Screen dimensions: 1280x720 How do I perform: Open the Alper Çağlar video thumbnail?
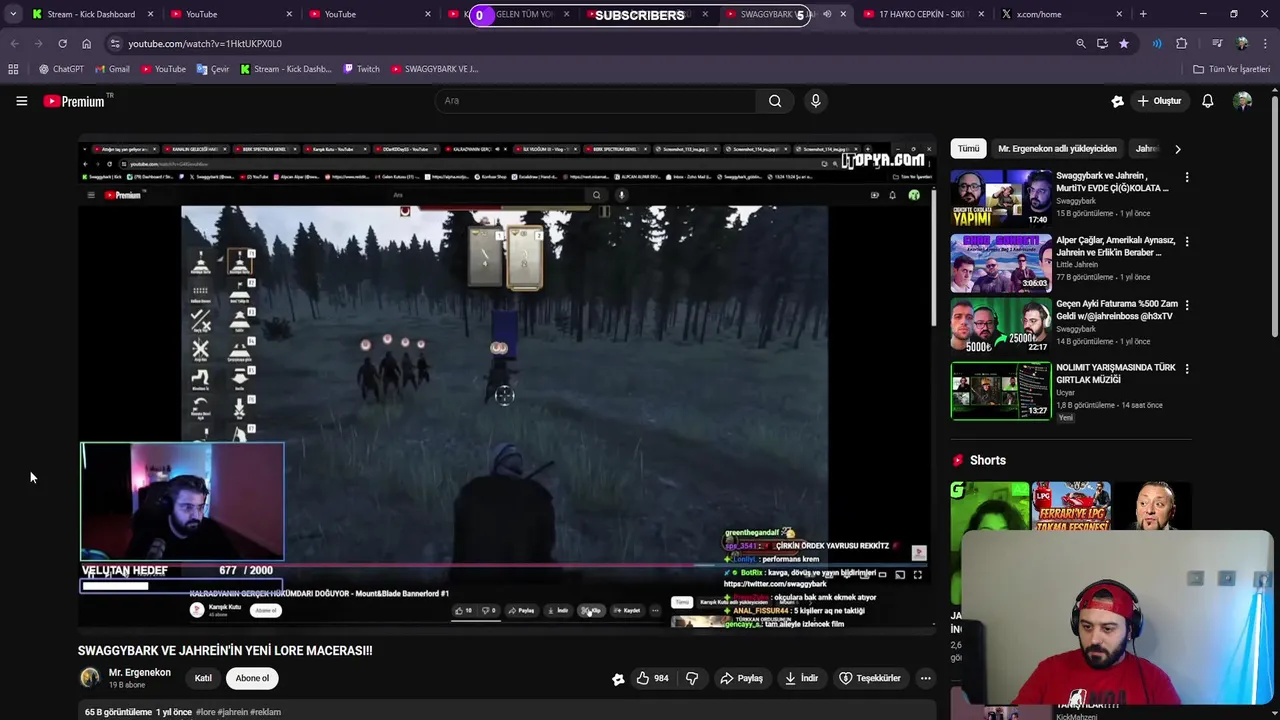point(1001,263)
